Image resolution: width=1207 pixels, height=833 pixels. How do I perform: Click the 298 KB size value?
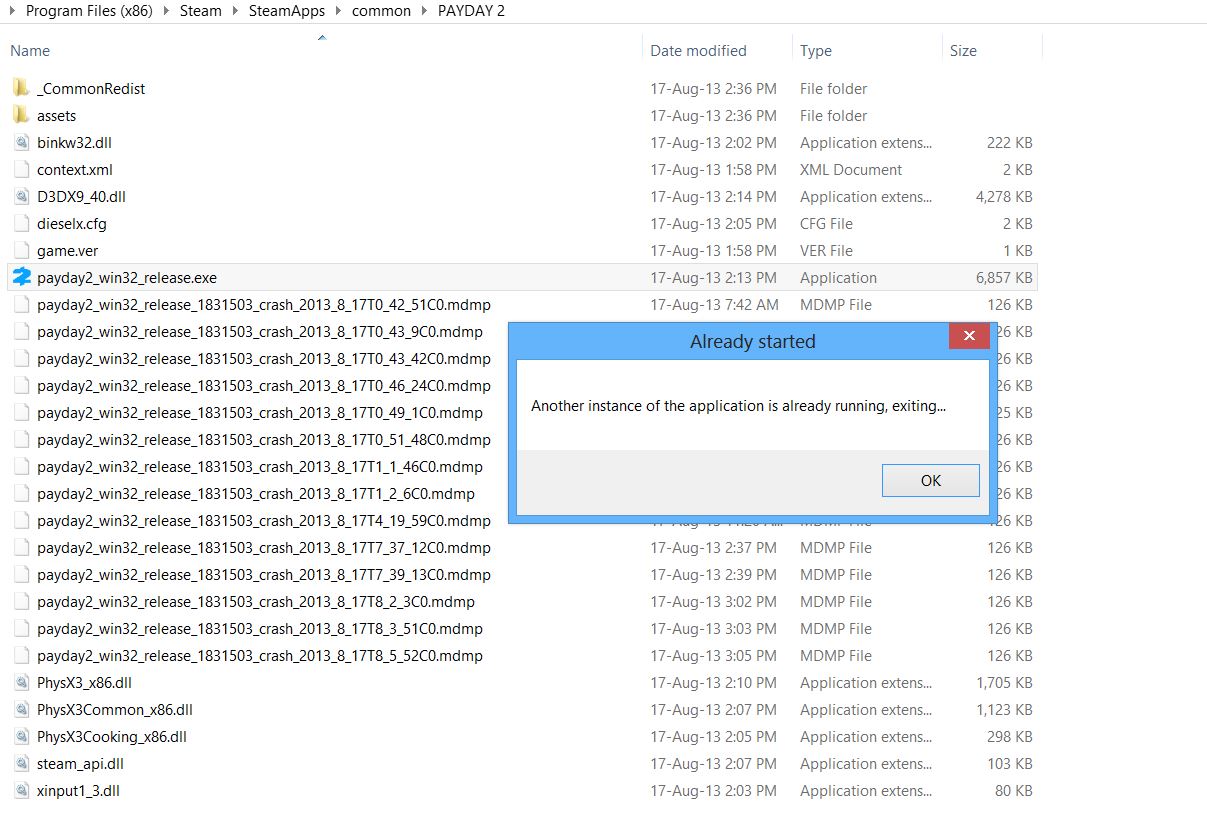1010,736
